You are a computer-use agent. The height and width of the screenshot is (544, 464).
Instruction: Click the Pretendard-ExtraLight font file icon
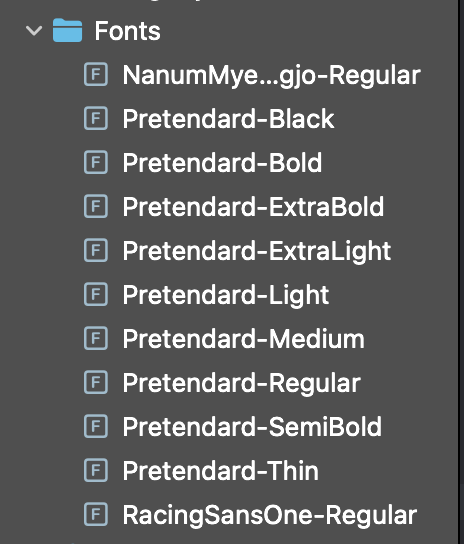(96, 250)
